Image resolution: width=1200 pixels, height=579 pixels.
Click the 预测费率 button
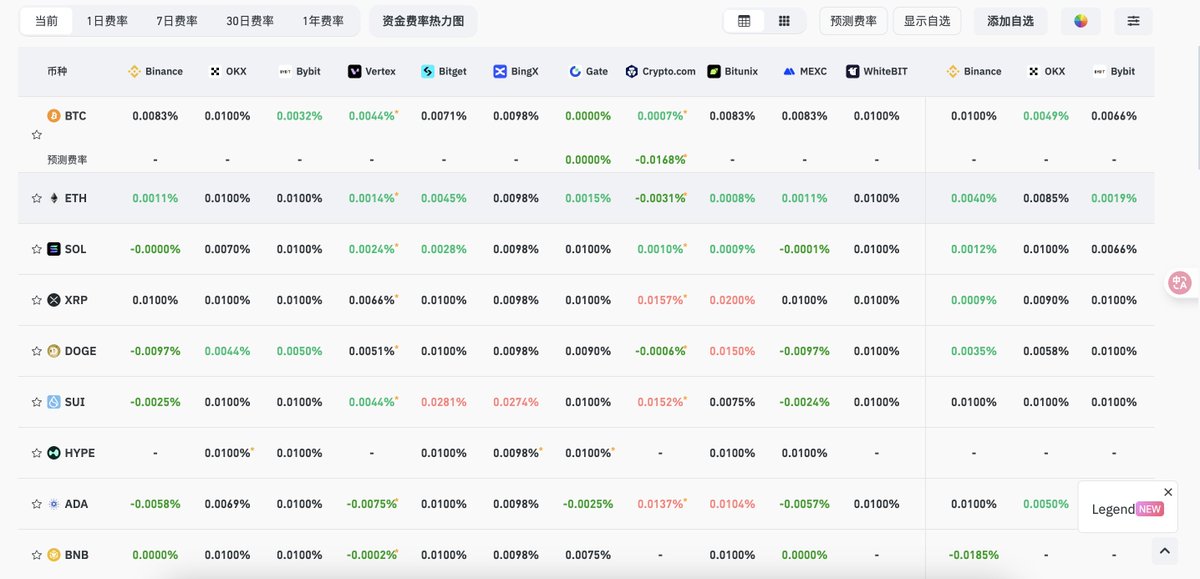(853, 21)
